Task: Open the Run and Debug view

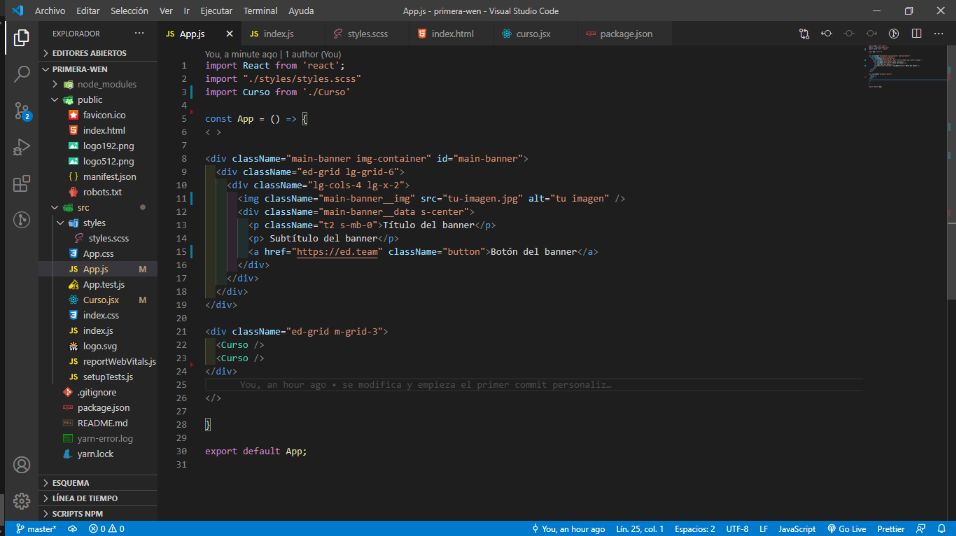Action: (x=21, y=147)
